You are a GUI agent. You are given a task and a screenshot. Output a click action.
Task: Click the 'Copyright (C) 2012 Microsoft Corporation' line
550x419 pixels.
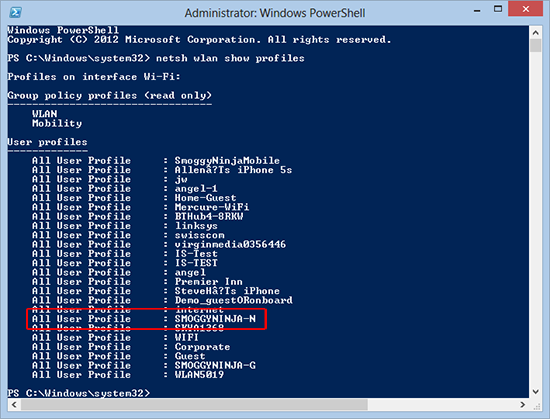(x=199, y=40)
